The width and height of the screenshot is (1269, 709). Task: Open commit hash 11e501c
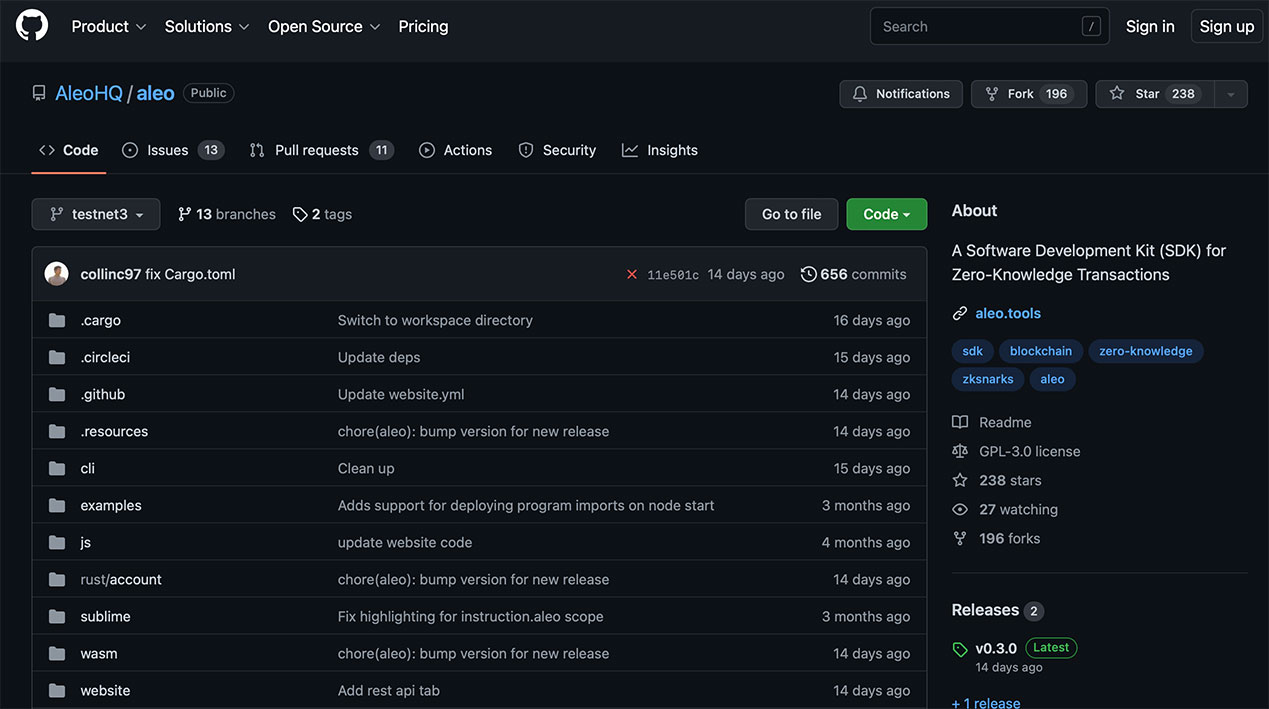tap(673, 275)
